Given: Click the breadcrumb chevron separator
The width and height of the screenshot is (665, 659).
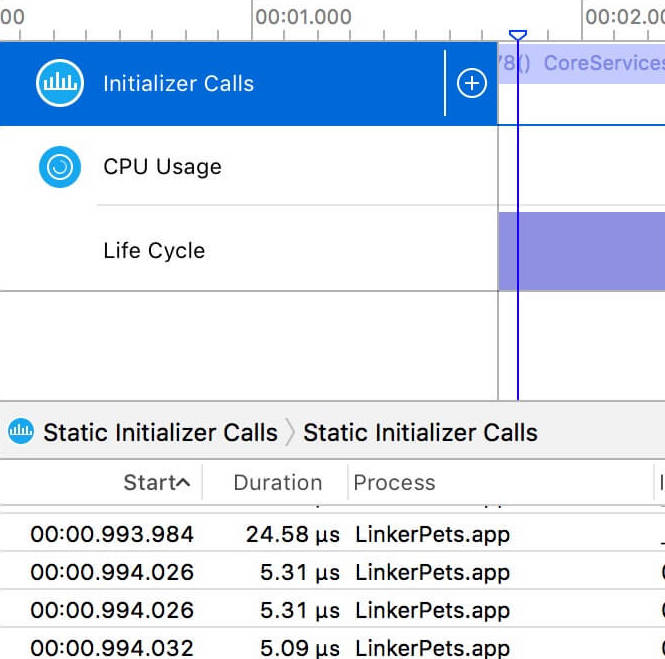Looking at the screenshot, I should (x=290, y=432).
